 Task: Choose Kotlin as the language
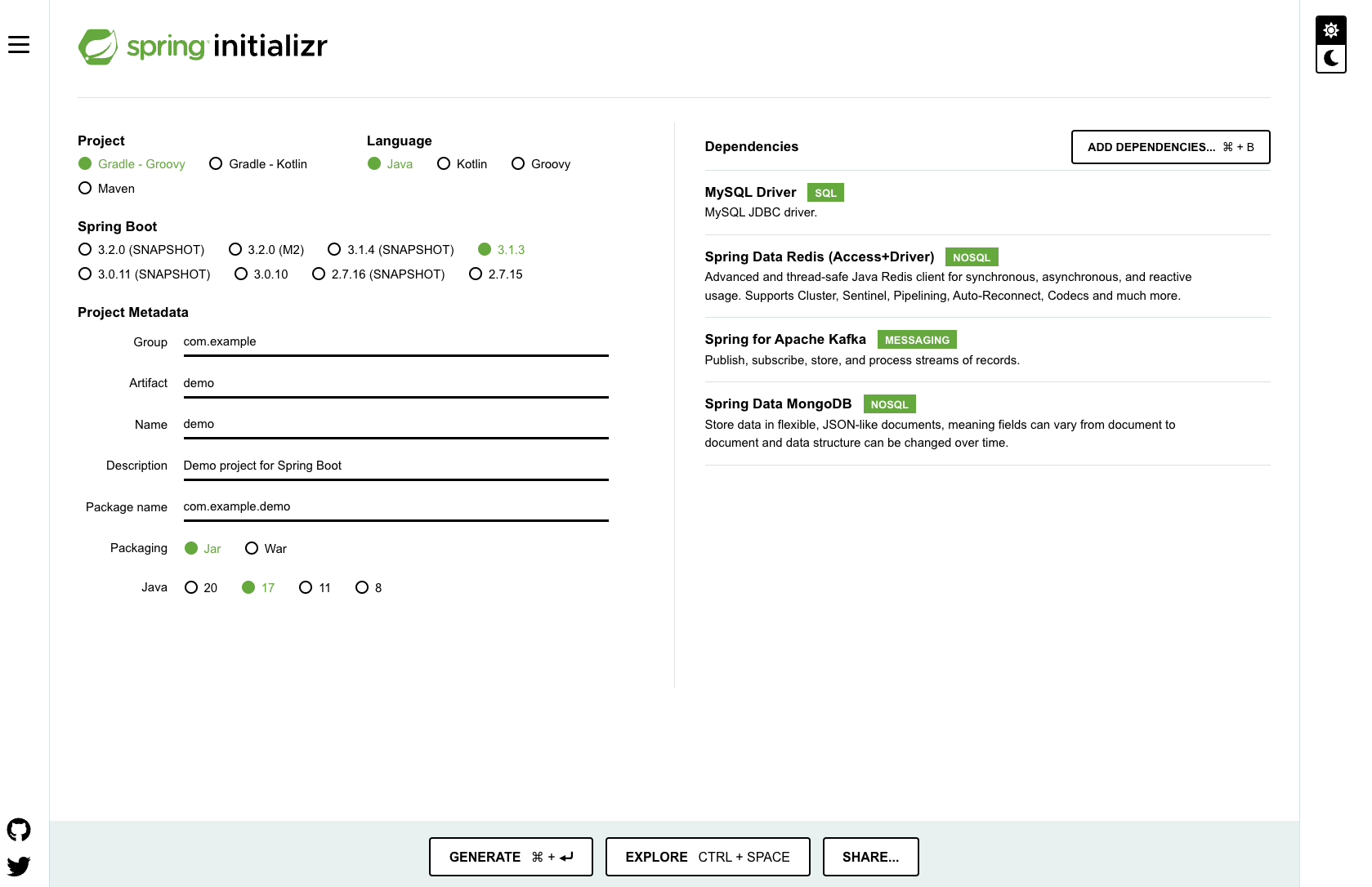tap(462, 164)
